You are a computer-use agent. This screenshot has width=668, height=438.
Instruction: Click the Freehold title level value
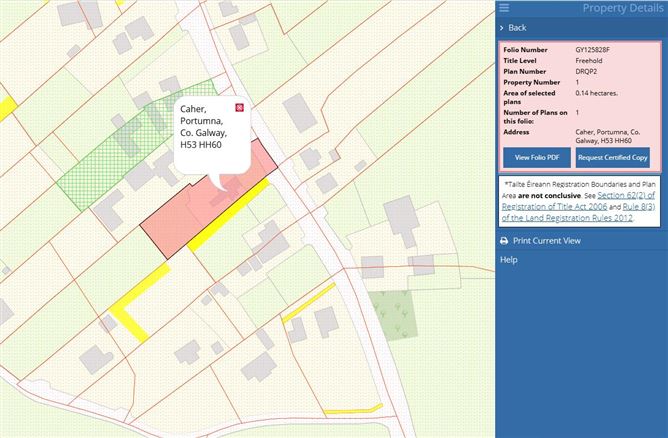(589, 61)
